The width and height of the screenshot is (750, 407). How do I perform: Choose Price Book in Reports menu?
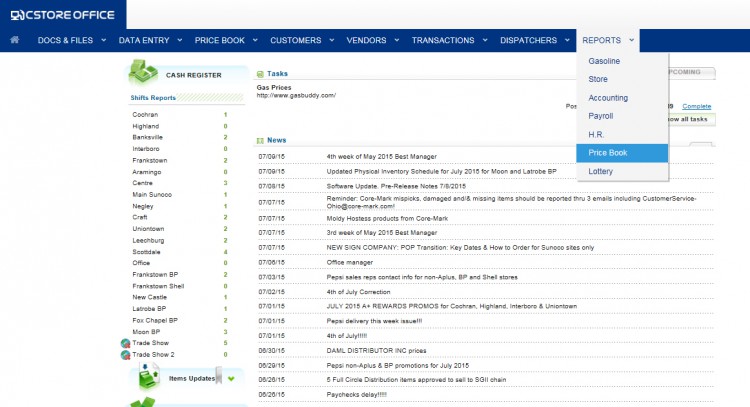pyautogui.click(x=622, y=153)
